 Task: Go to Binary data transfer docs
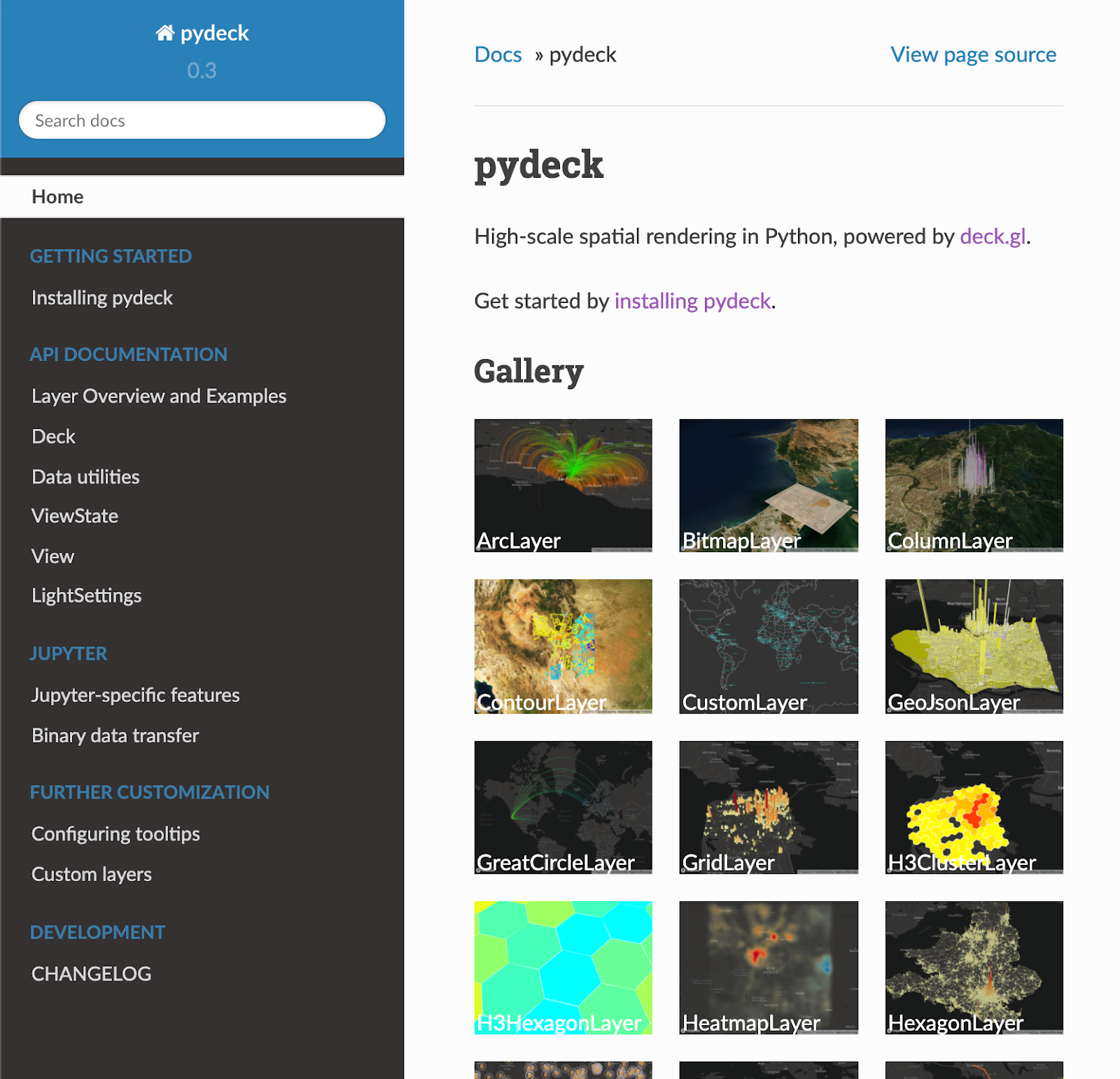(114, 735)
